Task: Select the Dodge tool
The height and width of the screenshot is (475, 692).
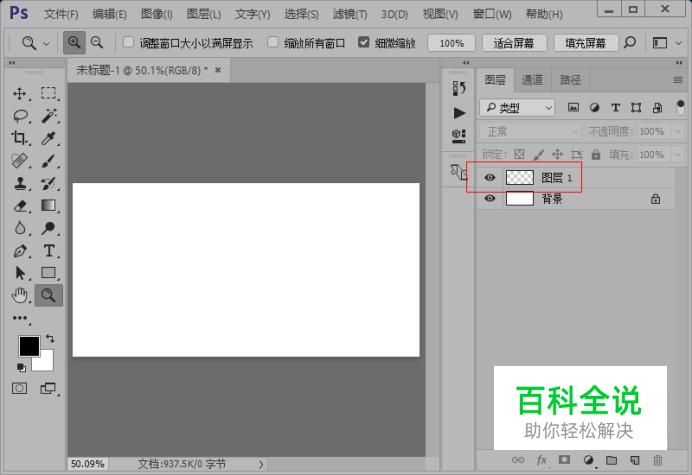Action: click(x=49, y=228)
